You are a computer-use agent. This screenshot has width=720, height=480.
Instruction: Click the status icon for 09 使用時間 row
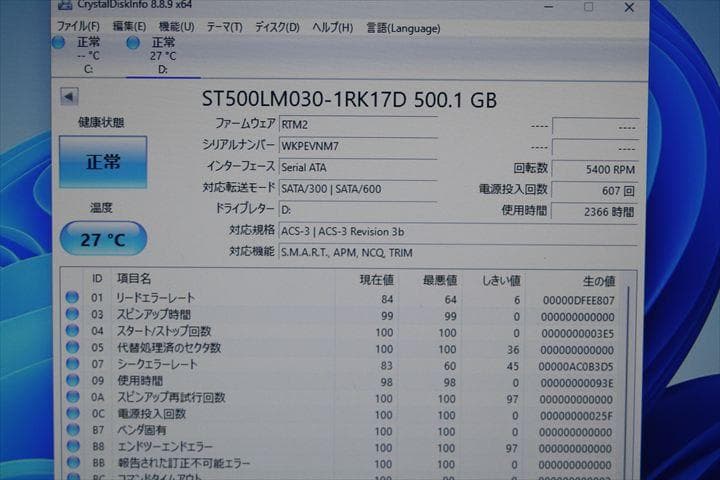(x=73, y=380)
